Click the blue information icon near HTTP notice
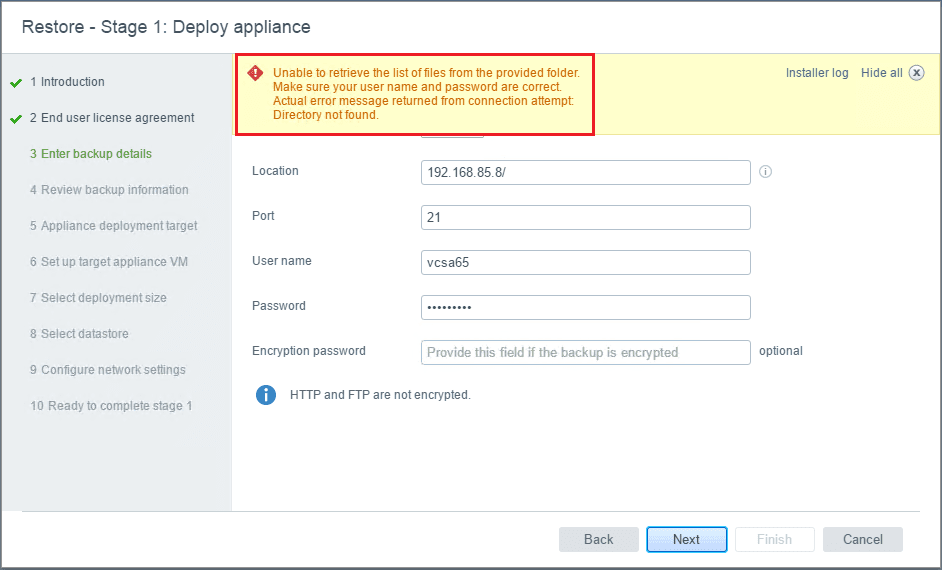Screen dimensions: 942x570 click(266, 395)
